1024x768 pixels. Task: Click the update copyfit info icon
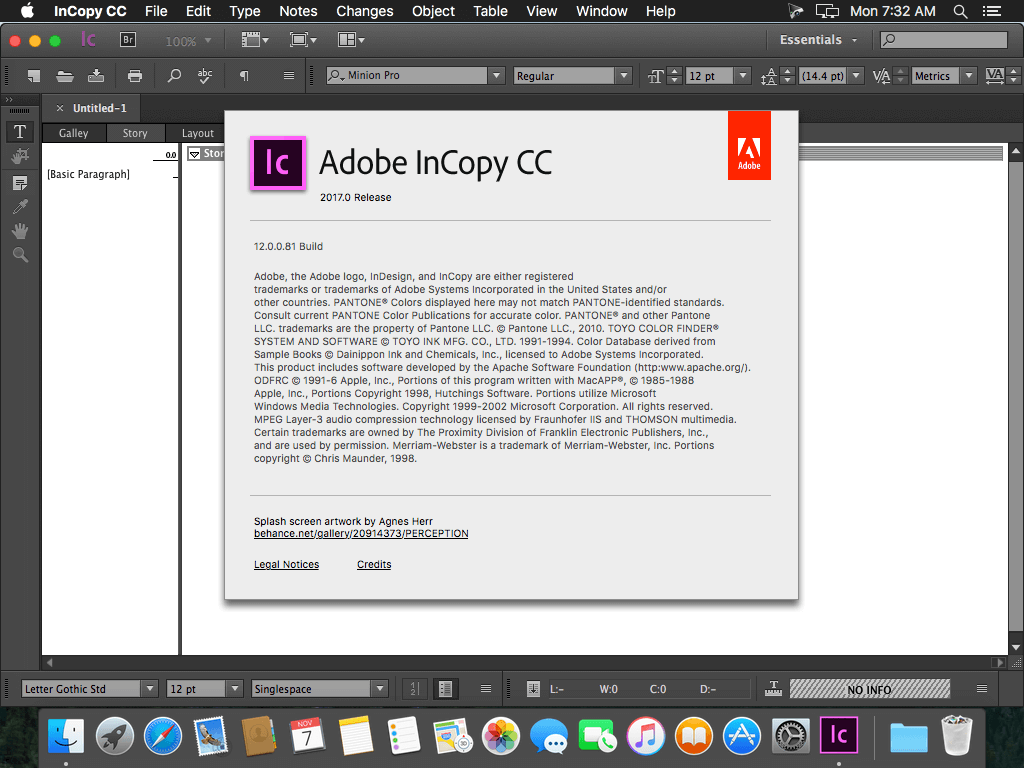(x=534, y=689)
